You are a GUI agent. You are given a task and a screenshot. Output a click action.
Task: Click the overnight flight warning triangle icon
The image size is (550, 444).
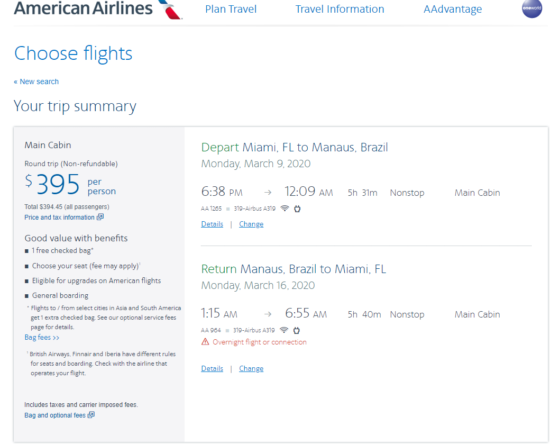[205, 342]
